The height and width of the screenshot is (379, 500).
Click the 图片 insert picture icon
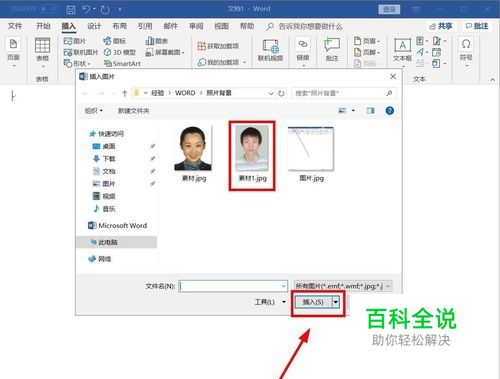tap(75, 41)
